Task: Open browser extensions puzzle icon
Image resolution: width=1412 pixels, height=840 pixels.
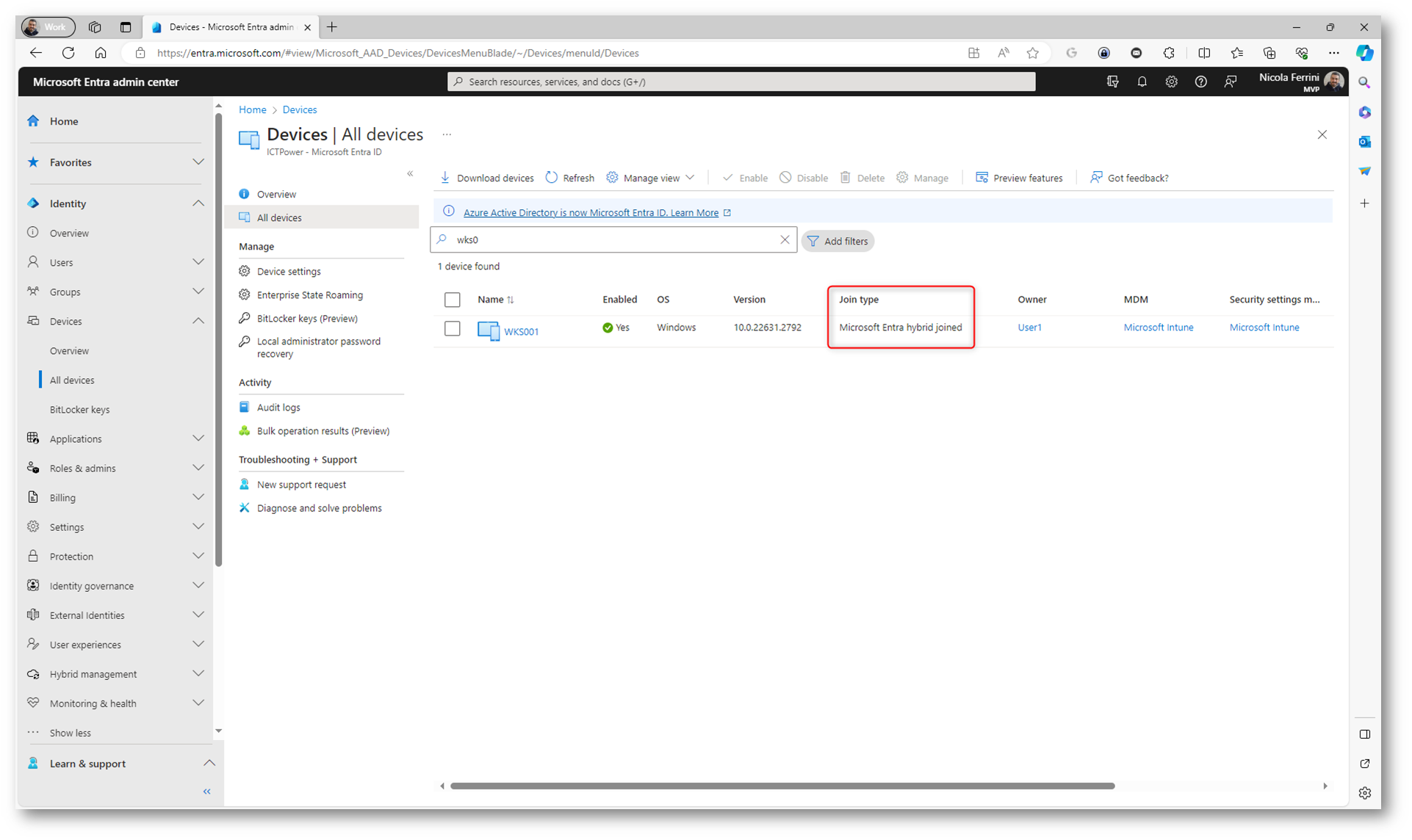Action: [x=1169, y=53]
